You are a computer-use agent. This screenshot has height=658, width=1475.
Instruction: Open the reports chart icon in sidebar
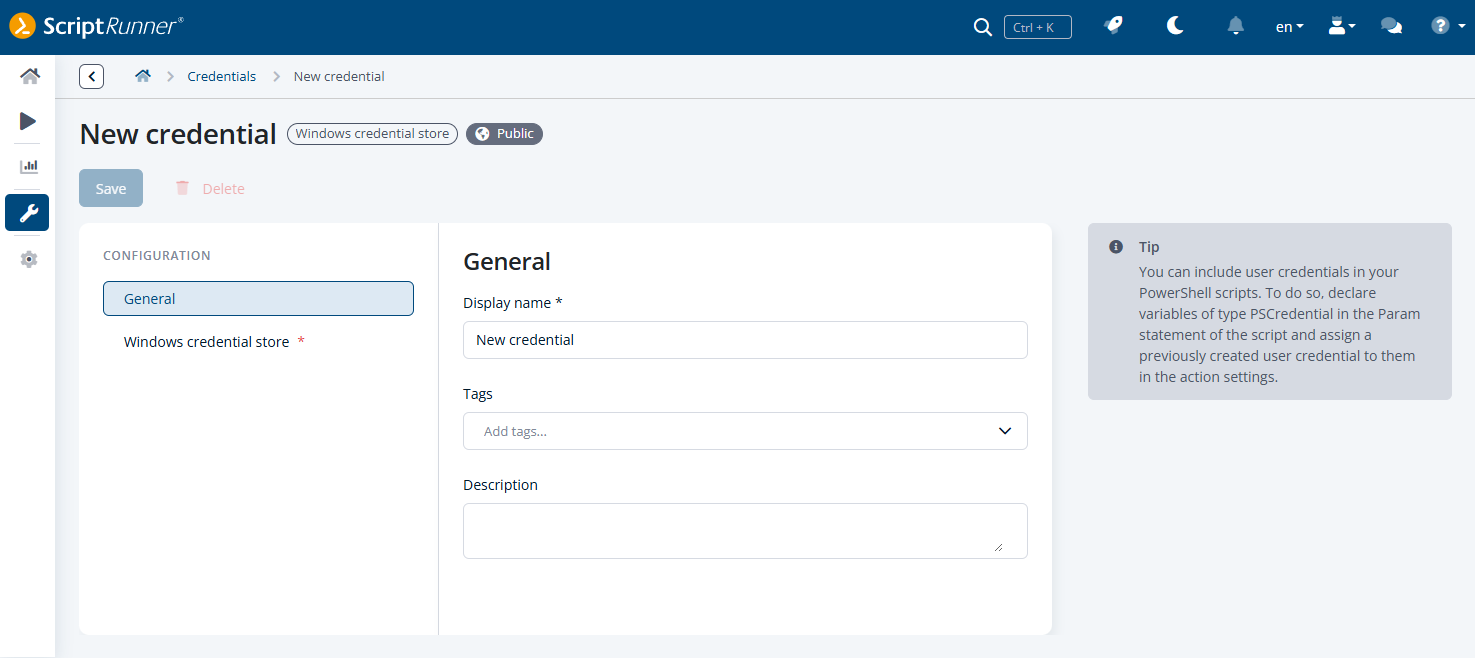point(29,166)
